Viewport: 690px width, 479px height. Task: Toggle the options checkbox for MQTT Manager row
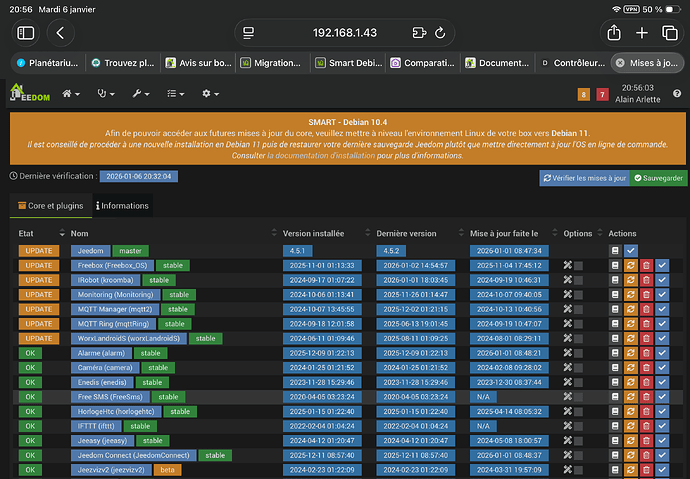coord(579,310)
